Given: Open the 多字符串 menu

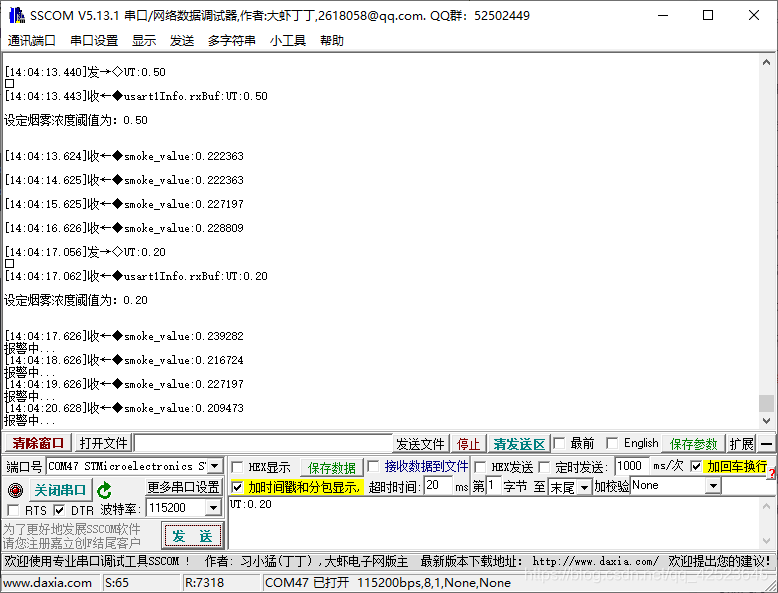Looking at the screenshot, I should click(232, 41).
